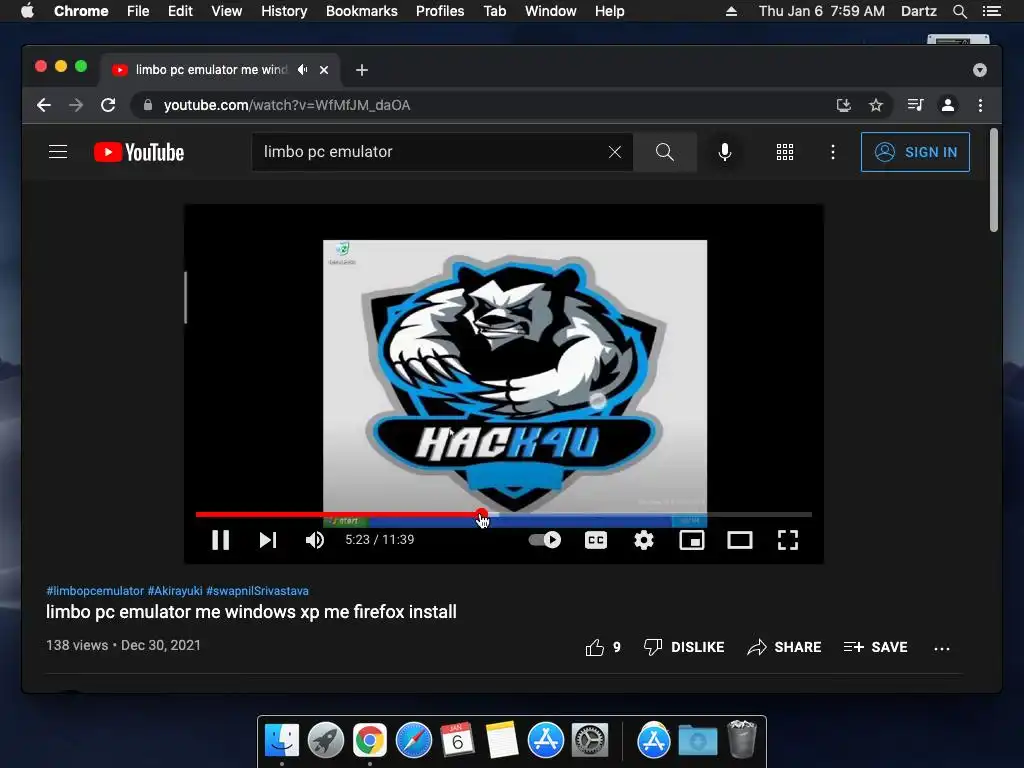Go back to the previous page

coord(44,105)
